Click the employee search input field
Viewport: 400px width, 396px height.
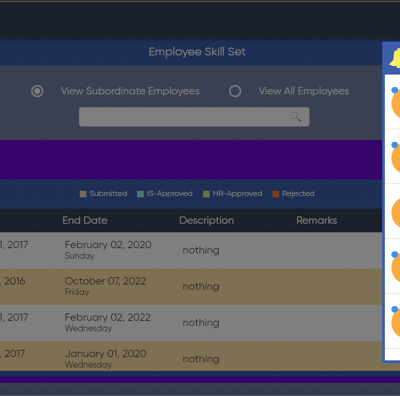coord(194,117)
